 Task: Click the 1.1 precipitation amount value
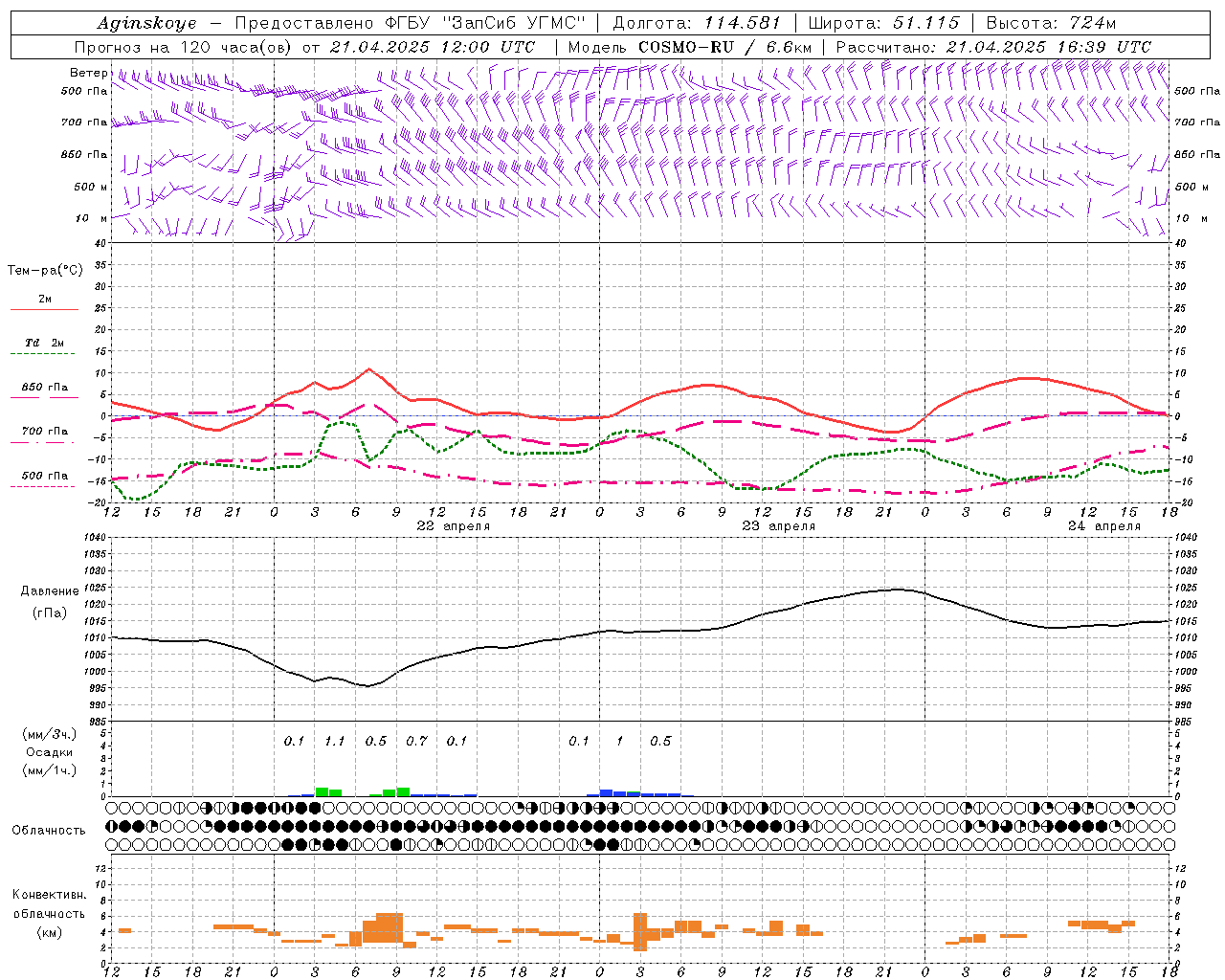(334, 741)
